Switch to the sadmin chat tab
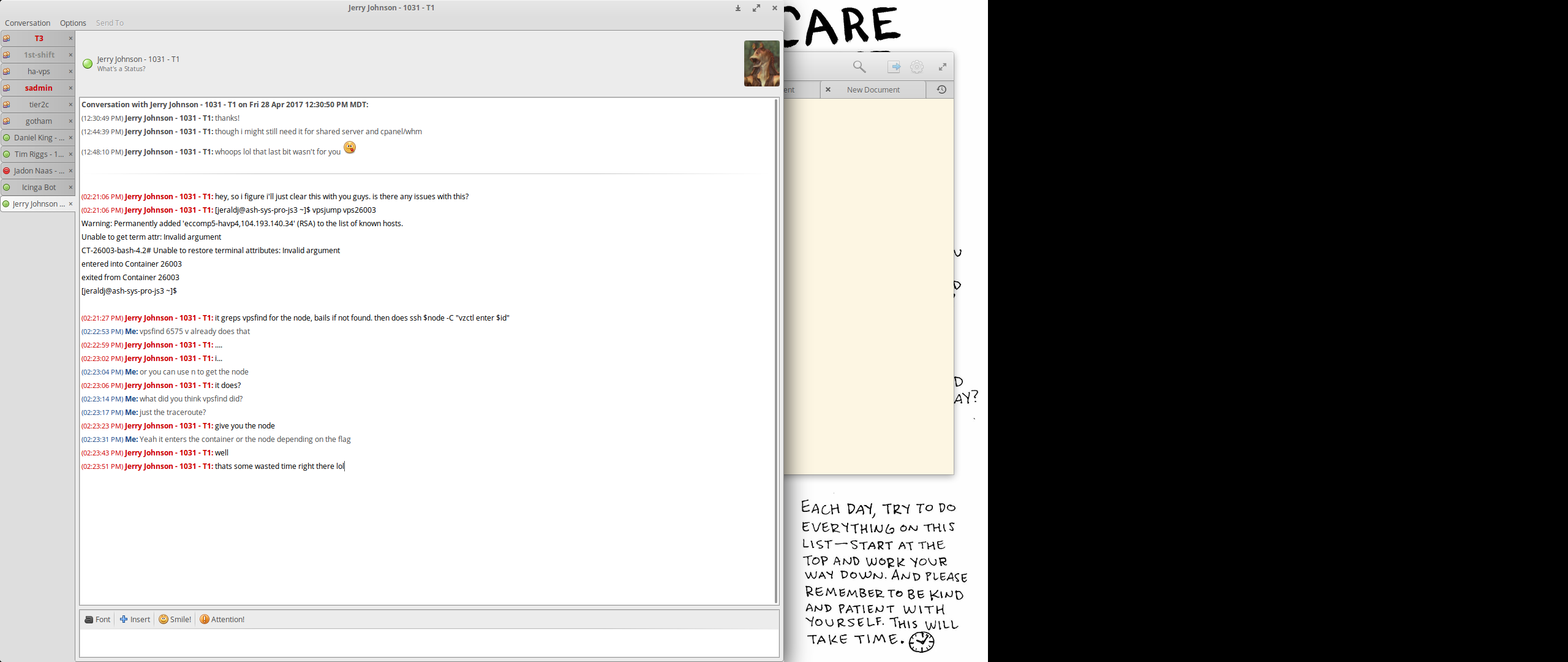 pyautogui.click(x=39, y=88)
